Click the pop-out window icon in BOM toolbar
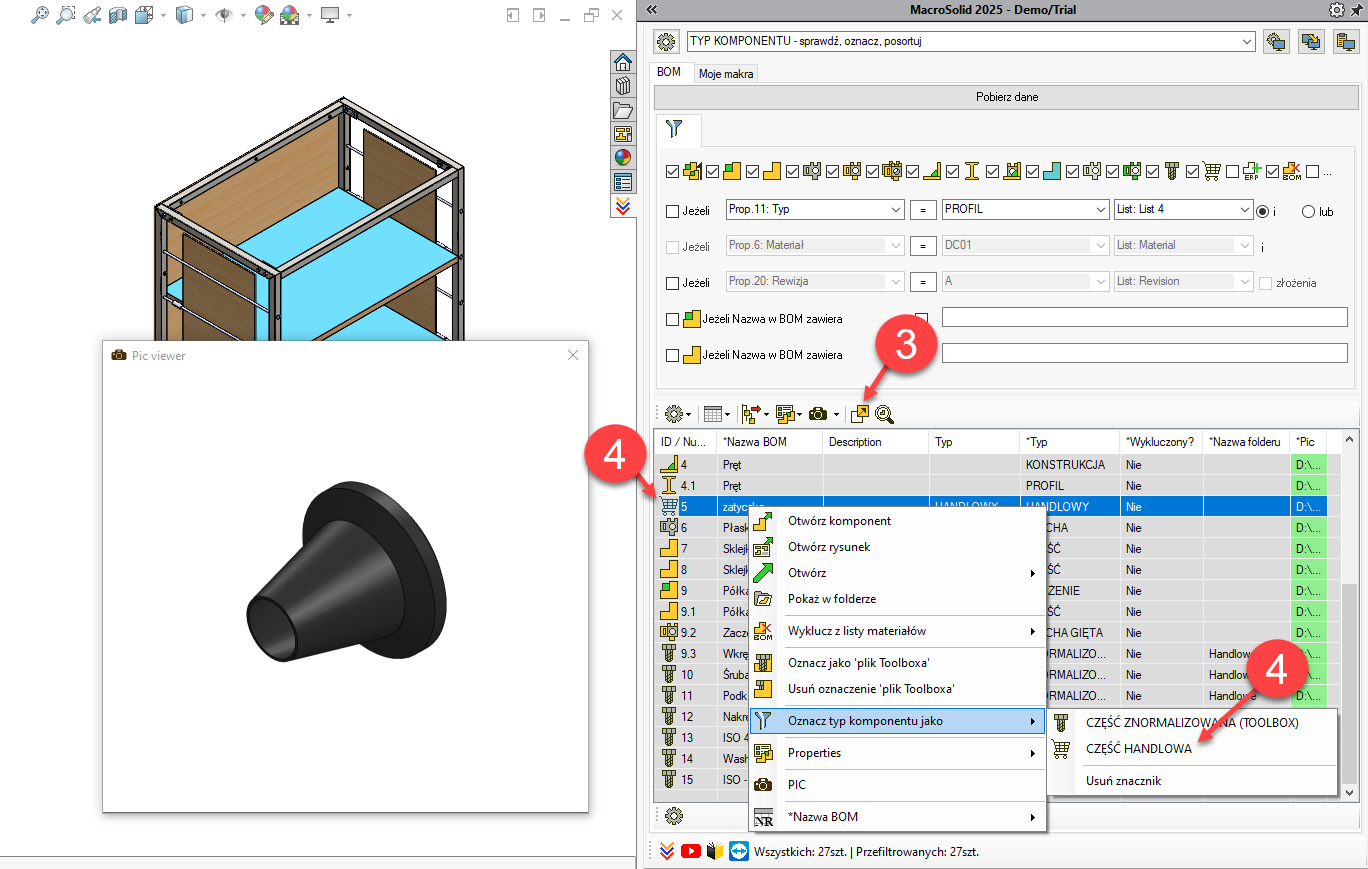 [x=860, y=414]
